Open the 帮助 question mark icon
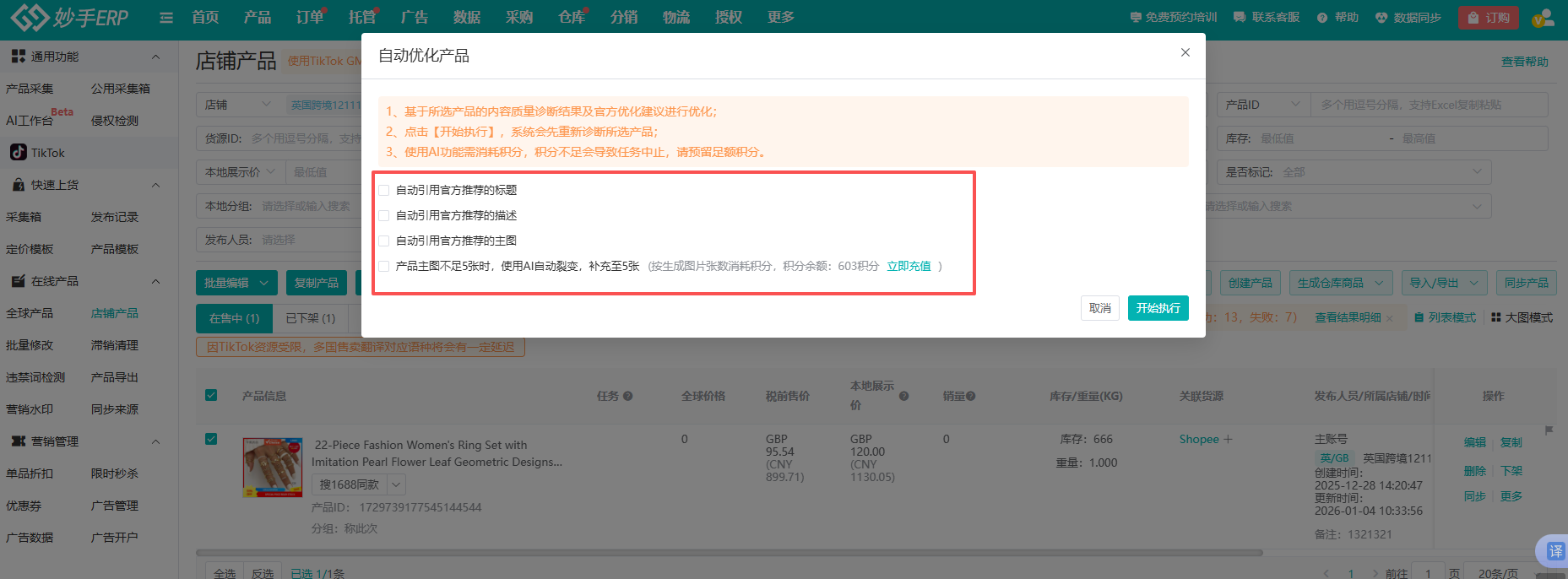Viewport: 1568px width, 579px height. pos(1322,18)
